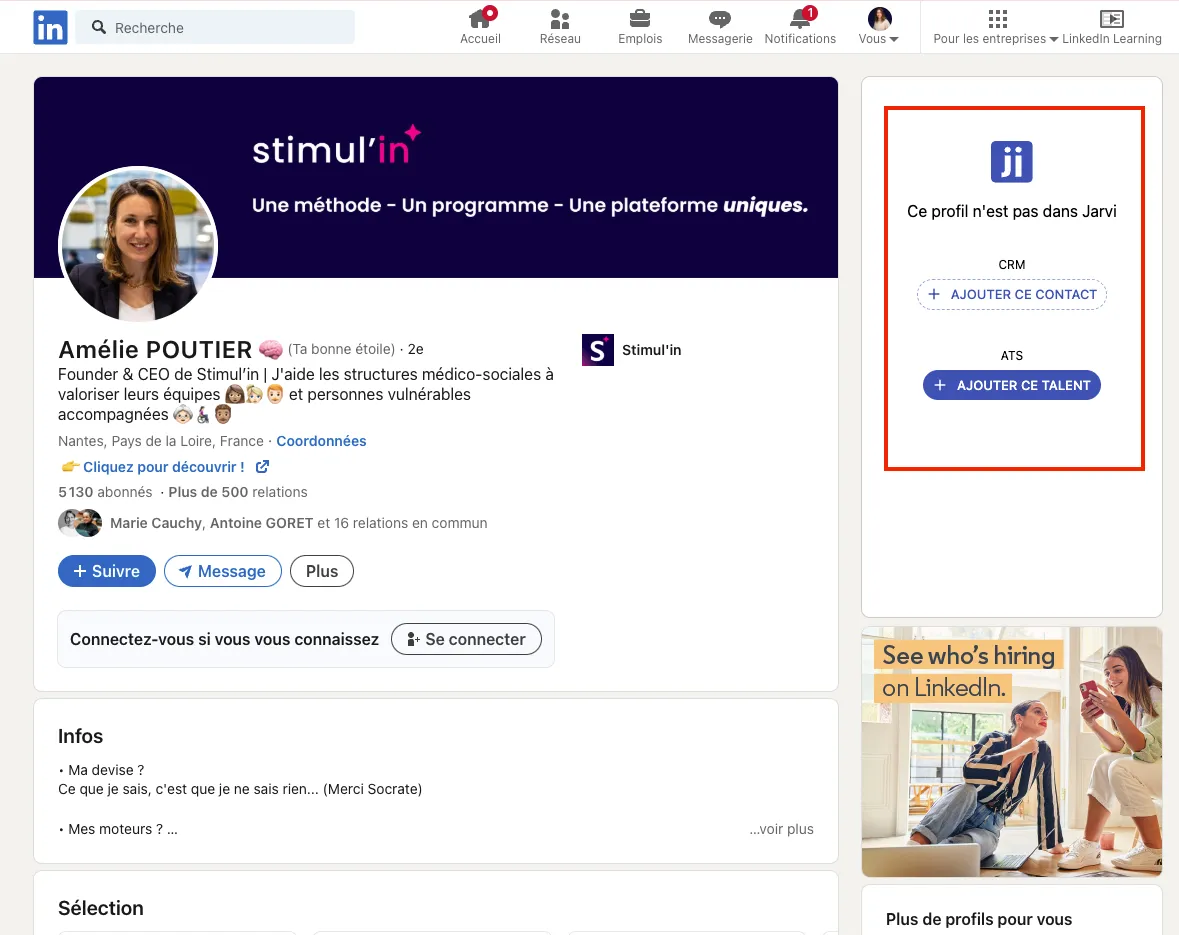The height and width of the screenshot is (935, 1179).
Task: Expand '...voir plus' in the Infos section
Action: (781, 829)
